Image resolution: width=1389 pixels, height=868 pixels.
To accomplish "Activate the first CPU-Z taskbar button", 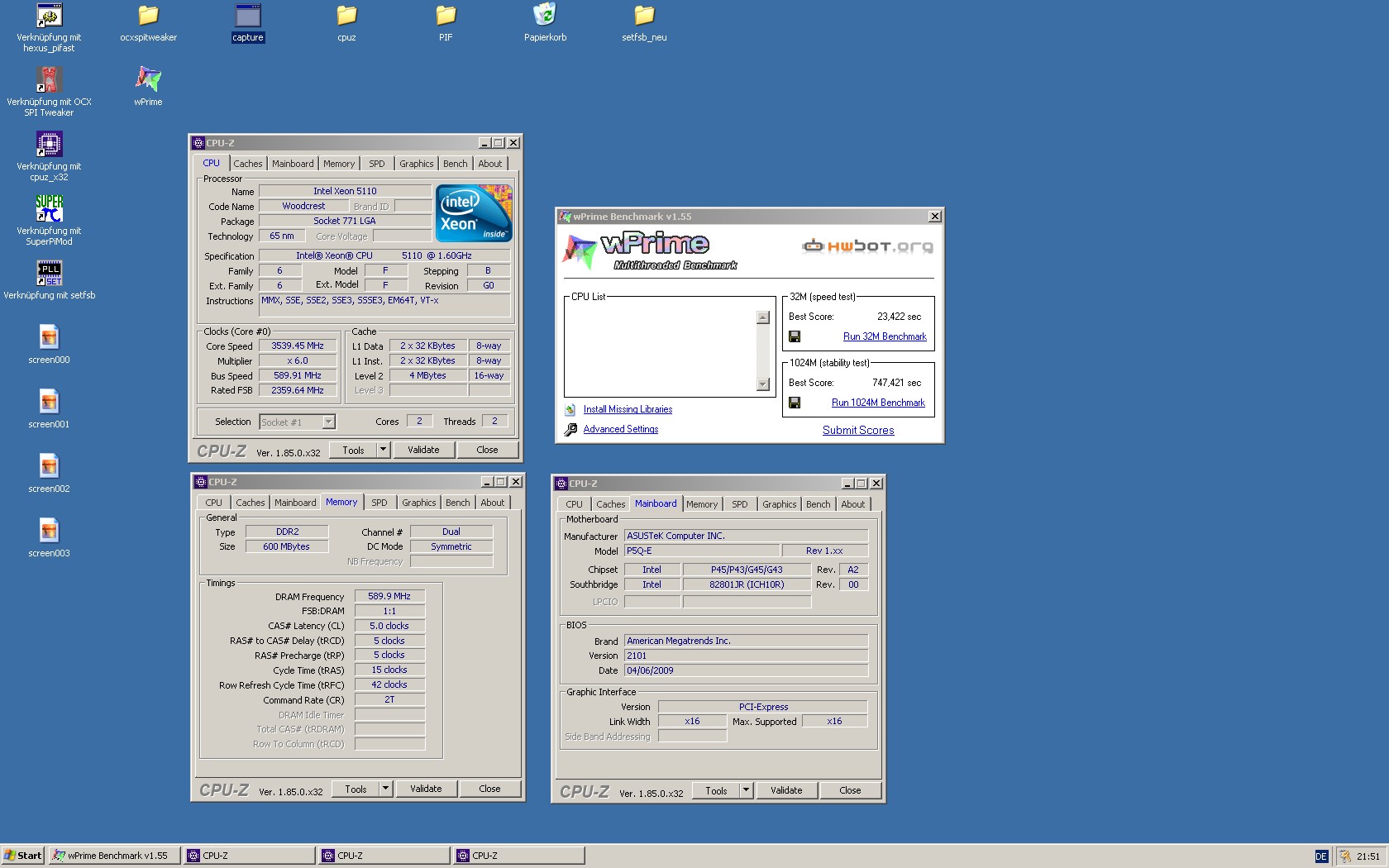I will (249, 856).
